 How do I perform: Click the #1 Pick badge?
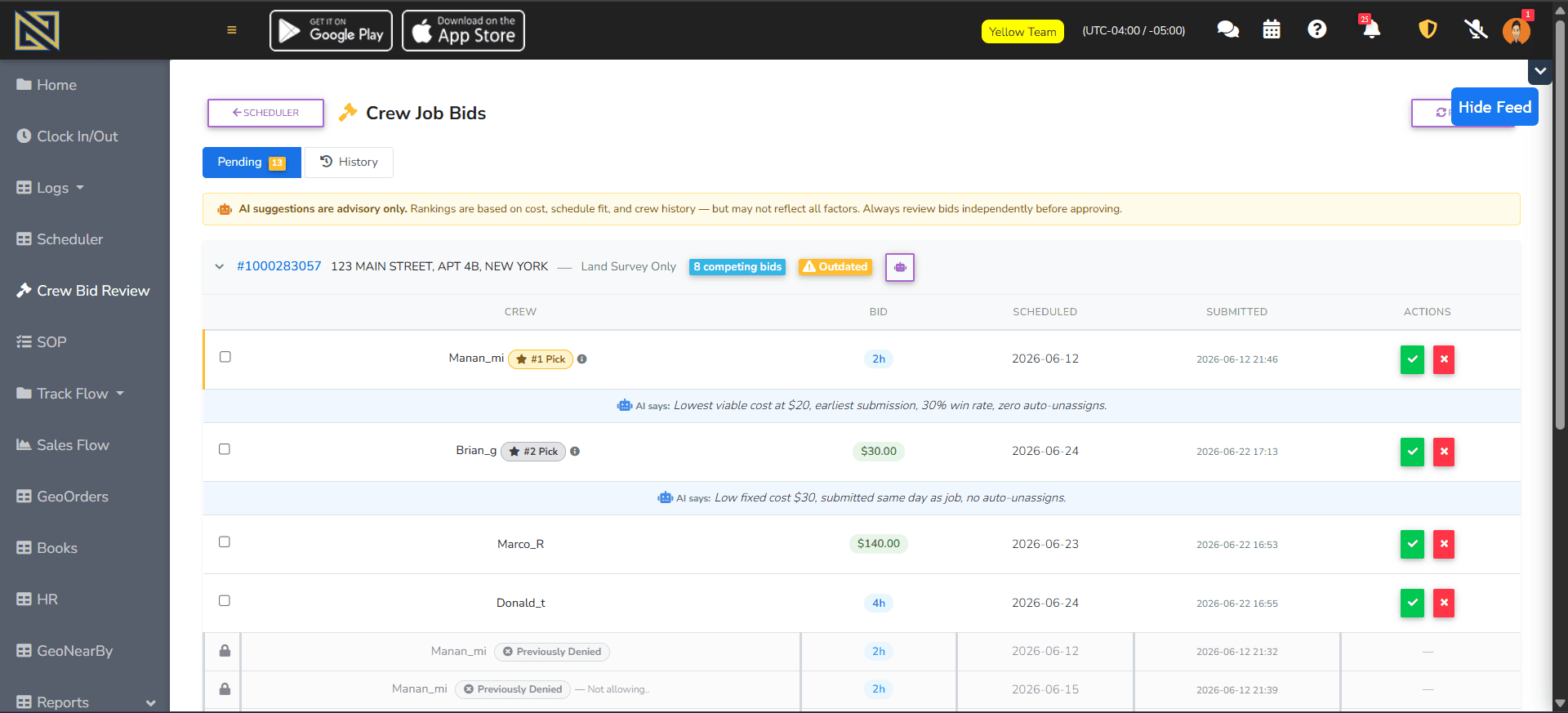(541, 359)
